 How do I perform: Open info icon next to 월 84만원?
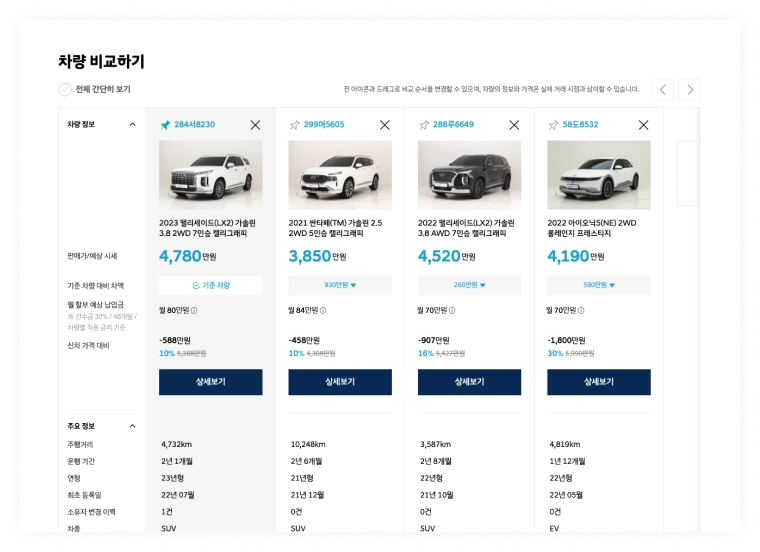click(323, 310)
